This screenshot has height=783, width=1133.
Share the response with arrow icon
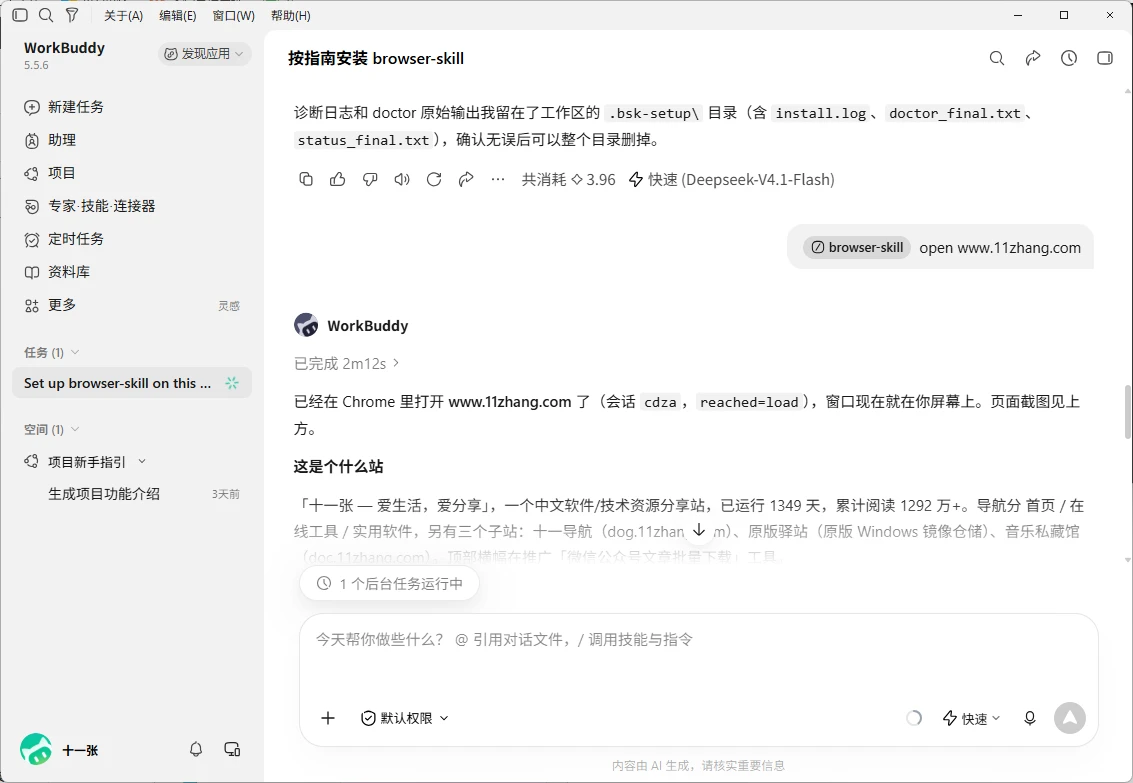[x=466, y=179]
